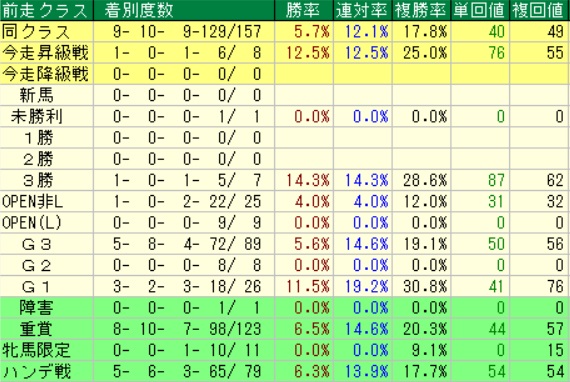Click the 複勝率 column header
Image resolution: width=570 pixels, height=382 pixels.
coord(422,10)
